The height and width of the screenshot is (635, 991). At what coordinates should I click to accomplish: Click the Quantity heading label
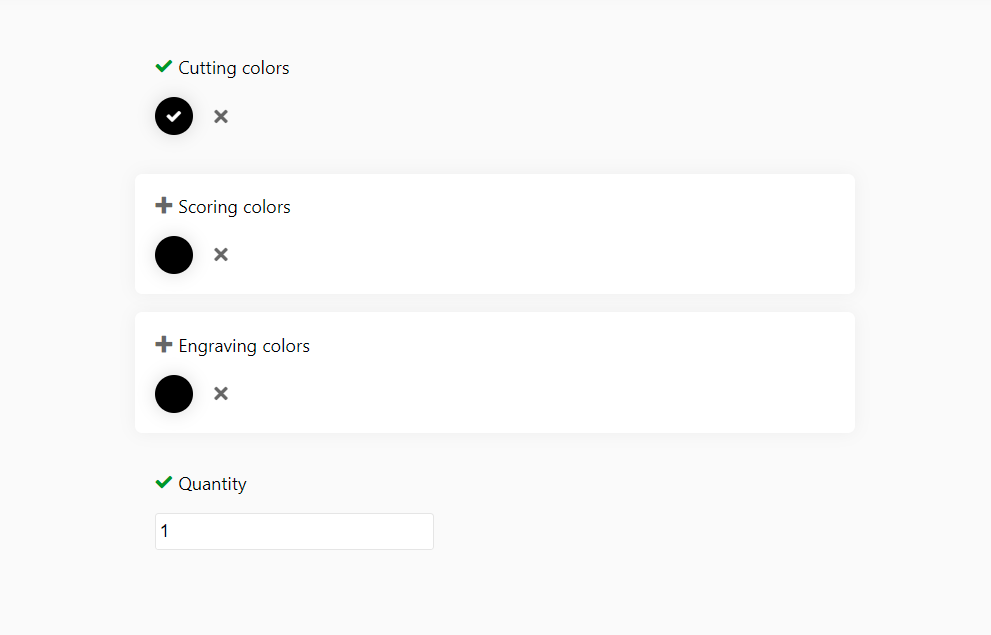point(212,484)
